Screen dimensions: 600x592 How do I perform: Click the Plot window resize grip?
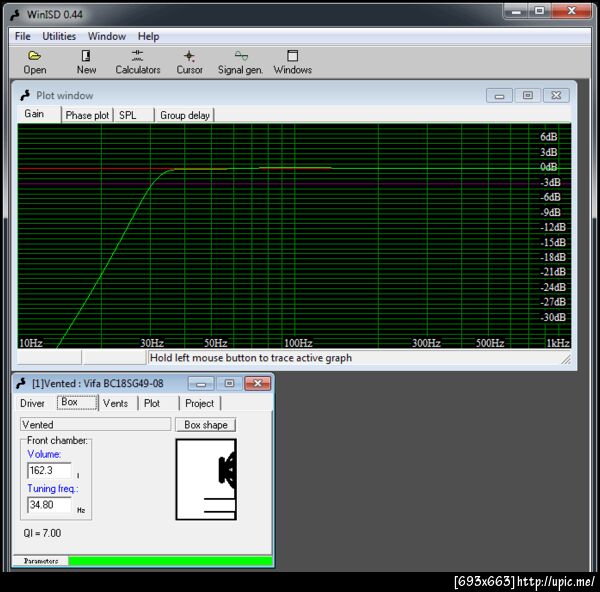coord(566,359)
